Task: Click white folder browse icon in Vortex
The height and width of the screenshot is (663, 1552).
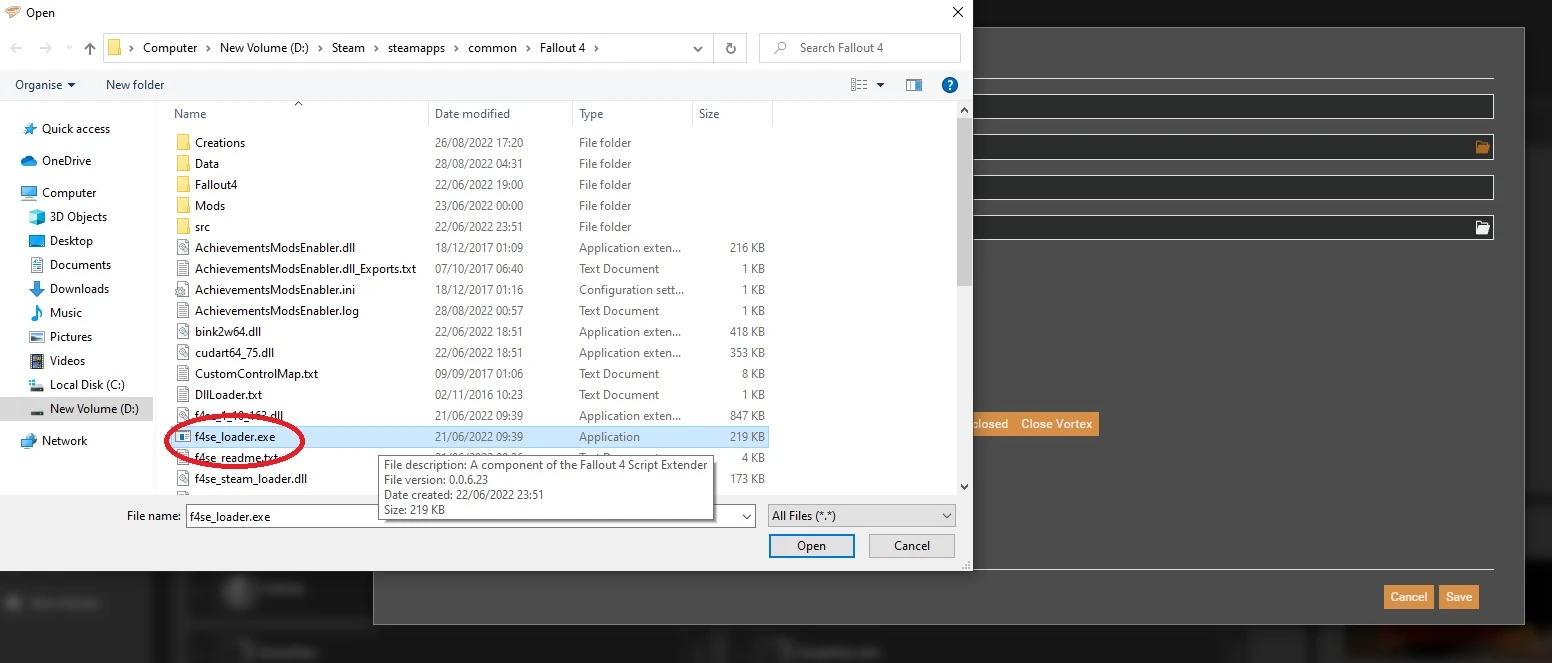Action: 1482,228
